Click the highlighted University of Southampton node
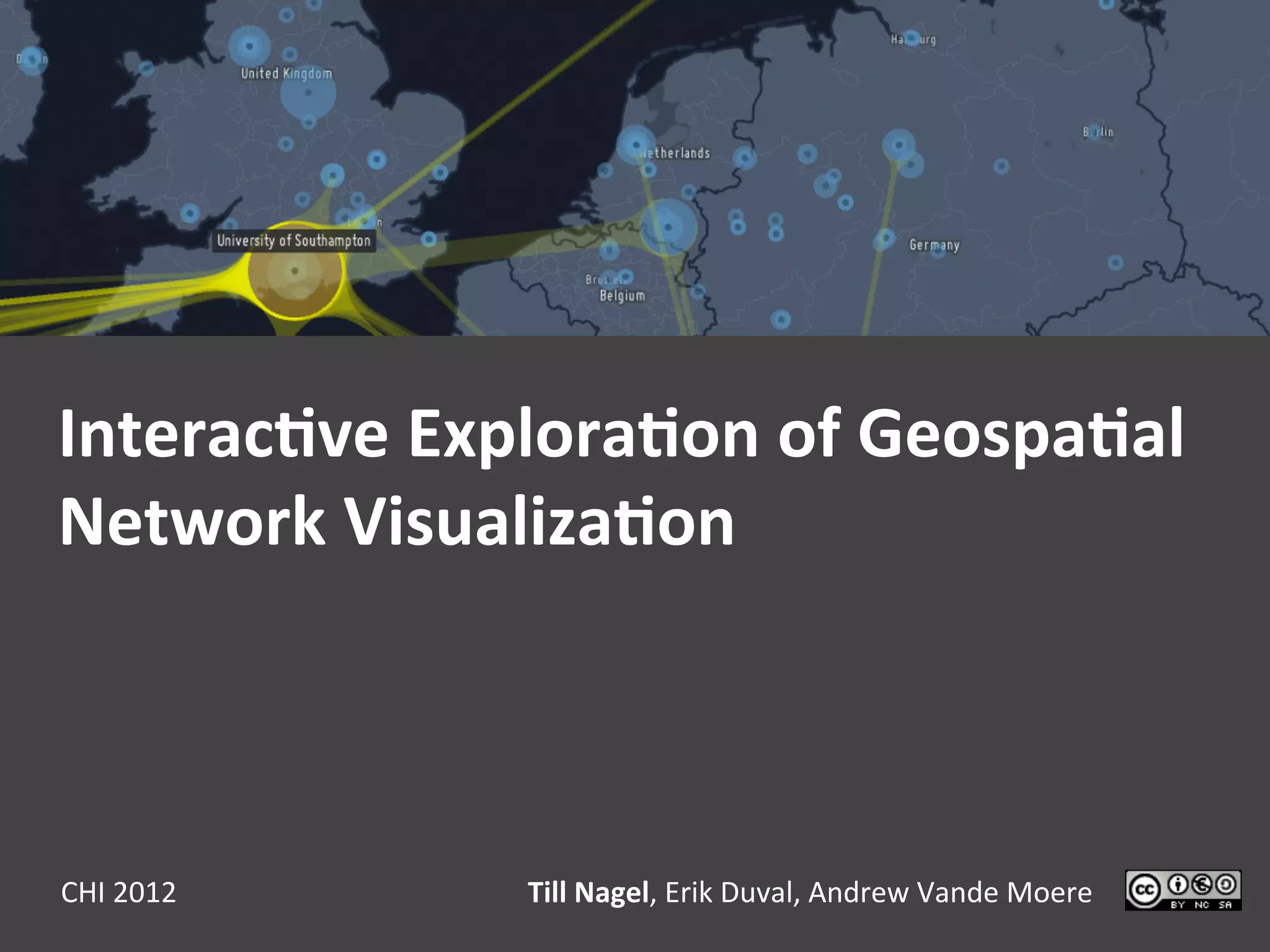Screen dimensions: 1270x952 coord(295,271)
